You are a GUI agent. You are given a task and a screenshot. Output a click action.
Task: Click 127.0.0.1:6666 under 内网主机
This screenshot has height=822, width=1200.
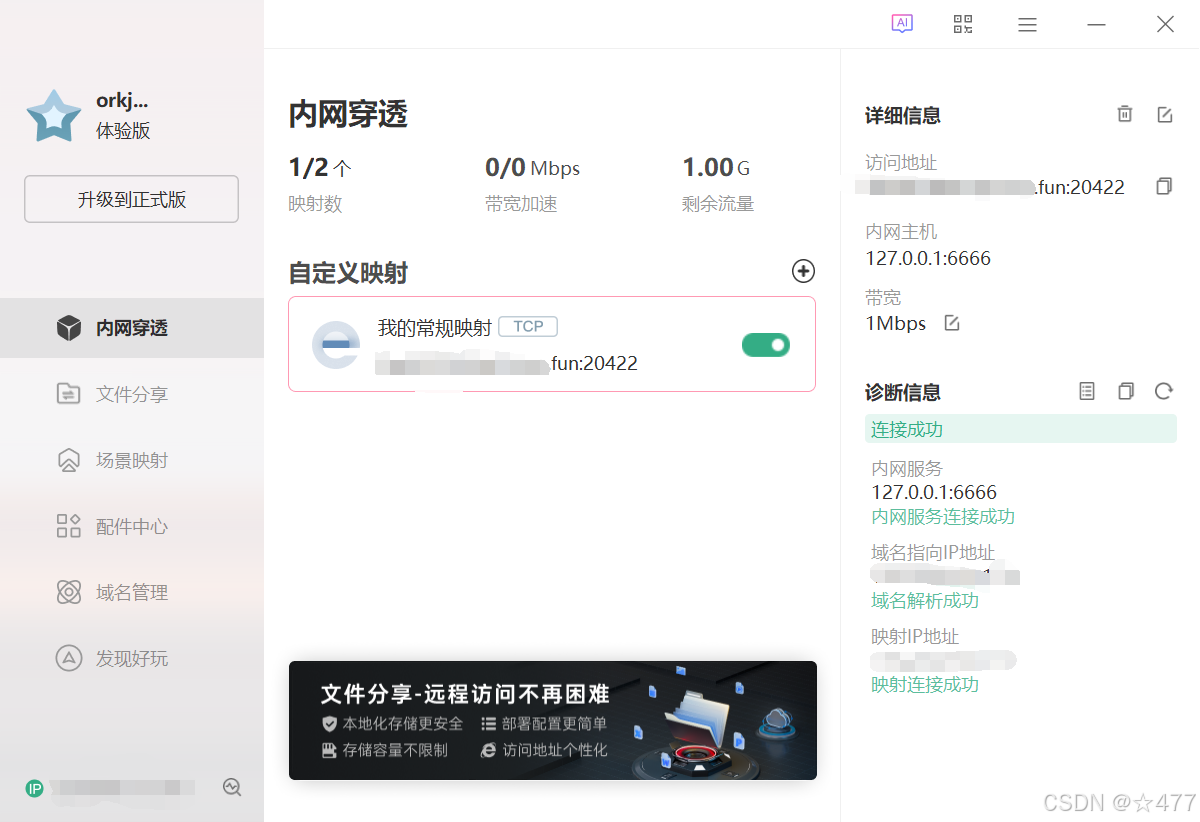[928, 258]
